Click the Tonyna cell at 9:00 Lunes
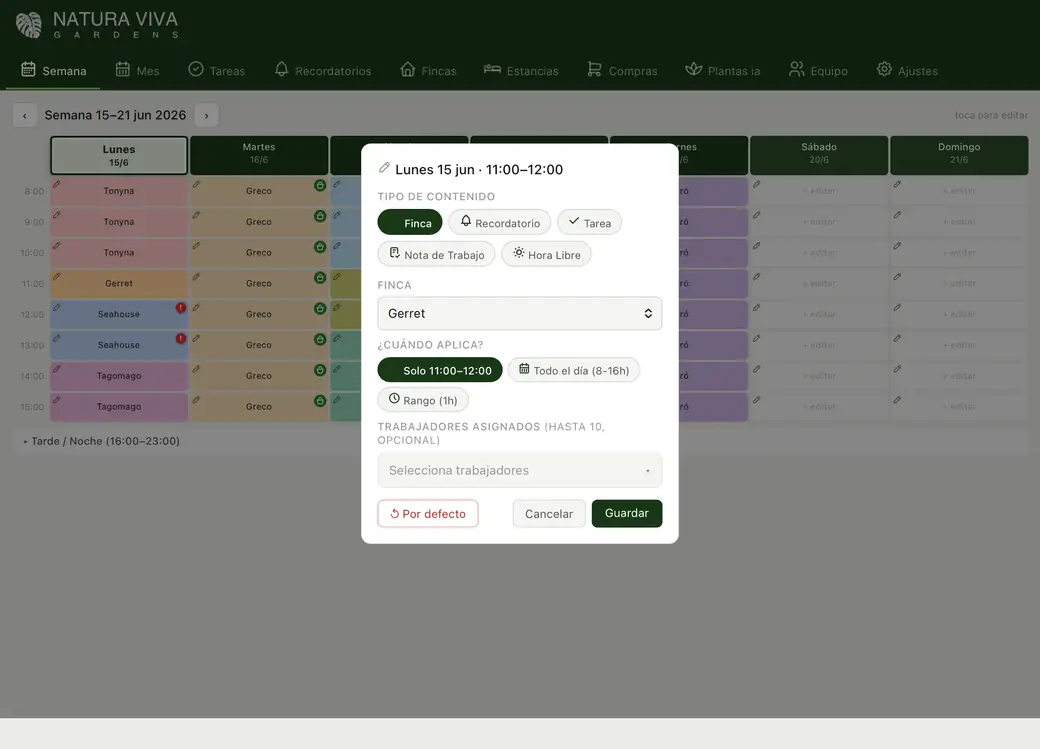Screen dimensions: 1040x749 119,222
